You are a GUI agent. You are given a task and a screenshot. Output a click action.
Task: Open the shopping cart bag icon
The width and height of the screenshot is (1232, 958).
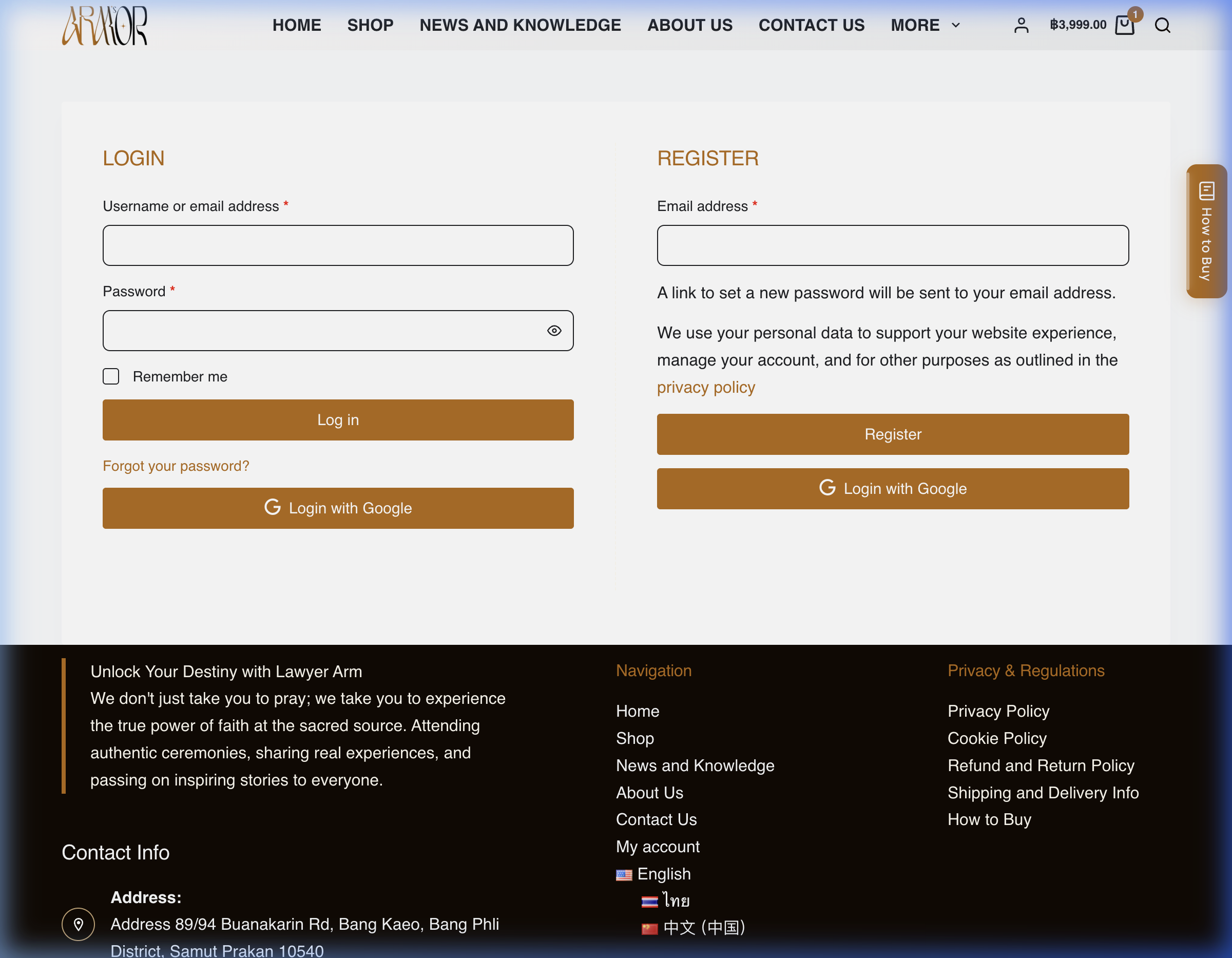pos(1125,25)
